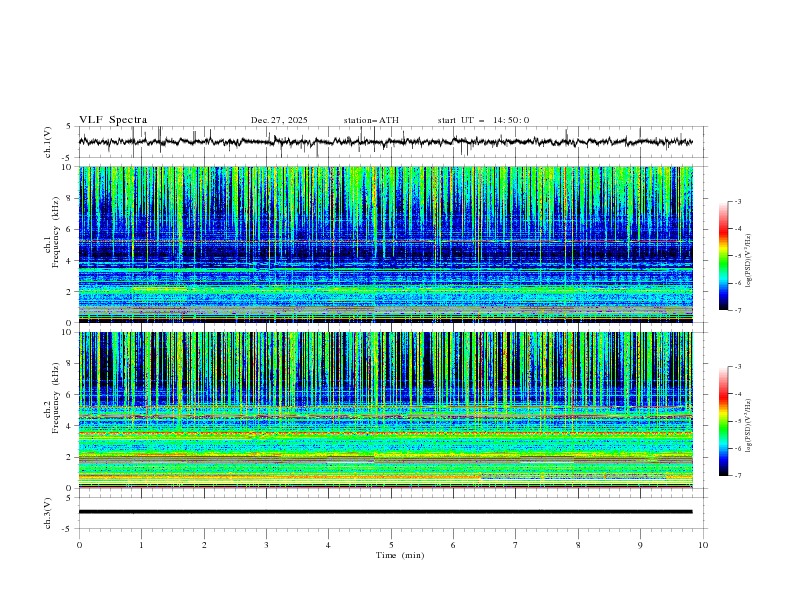The height and width of the screenshot is (612, 792).
Task: Click the ch.1(V) waveform axis label
Action: point(48,142)
